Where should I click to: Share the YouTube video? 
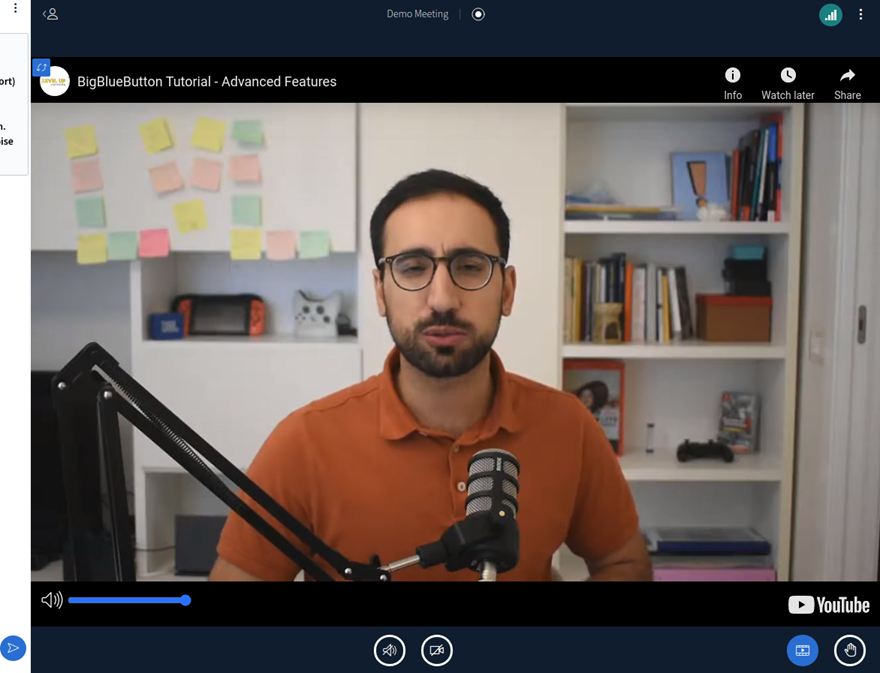[847, 83]
